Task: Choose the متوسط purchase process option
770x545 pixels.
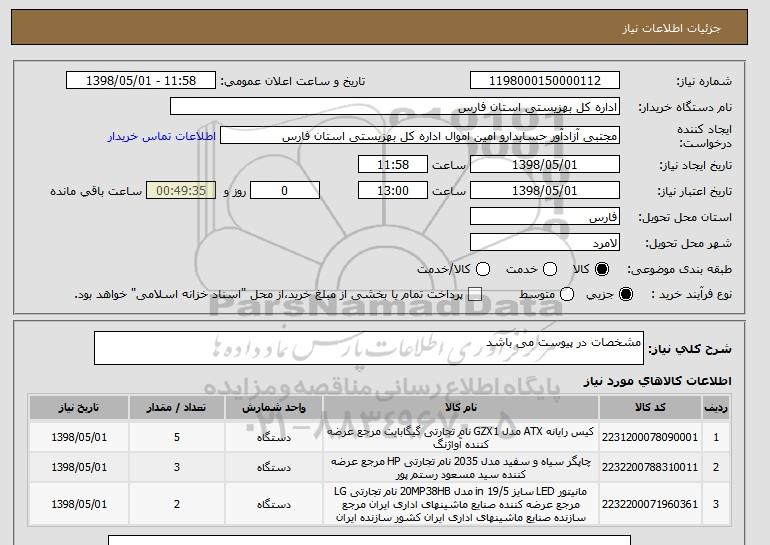Action: click(567, 294)
